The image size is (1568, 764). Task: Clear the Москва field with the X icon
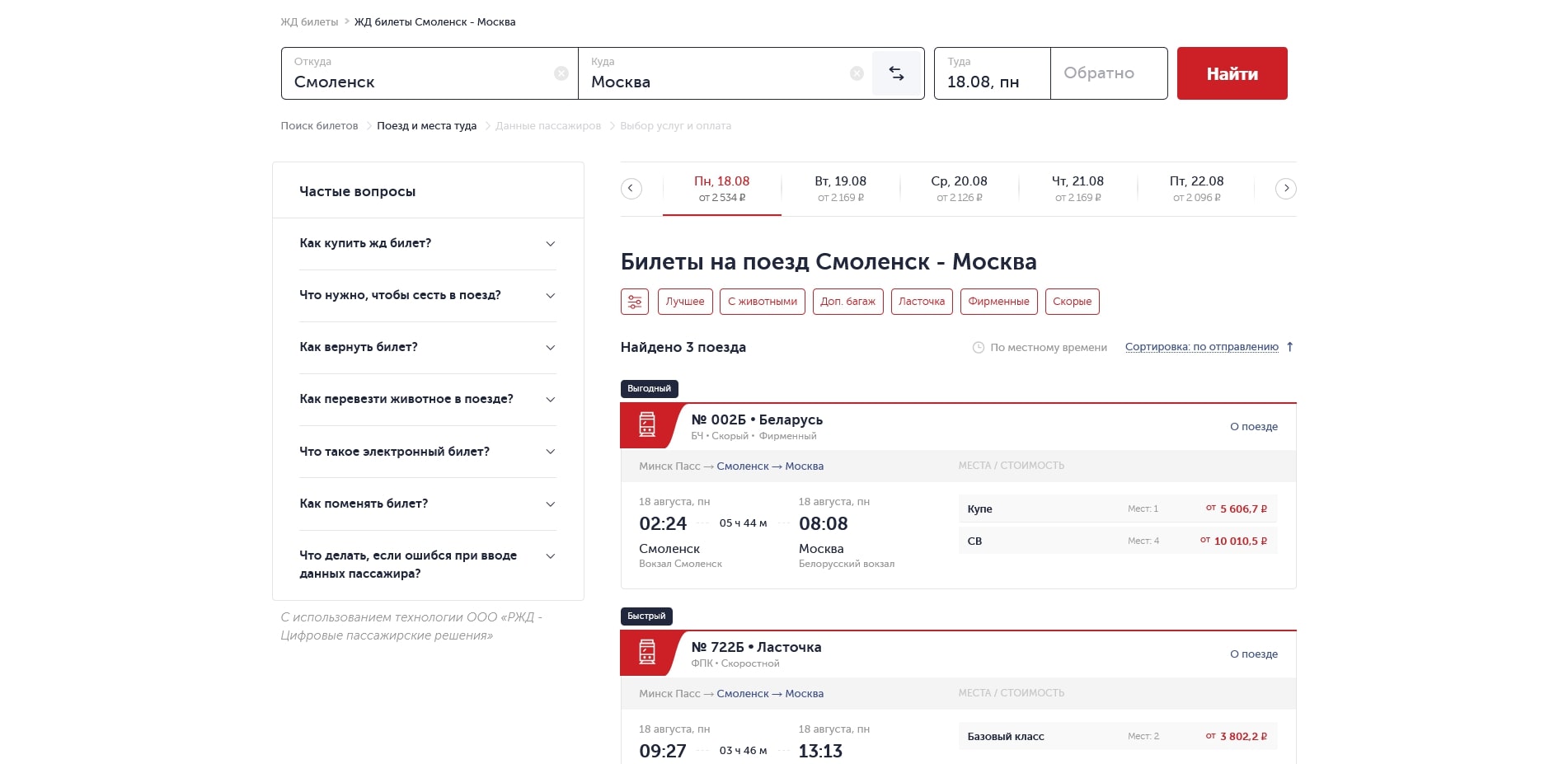[x=856, y=73]
